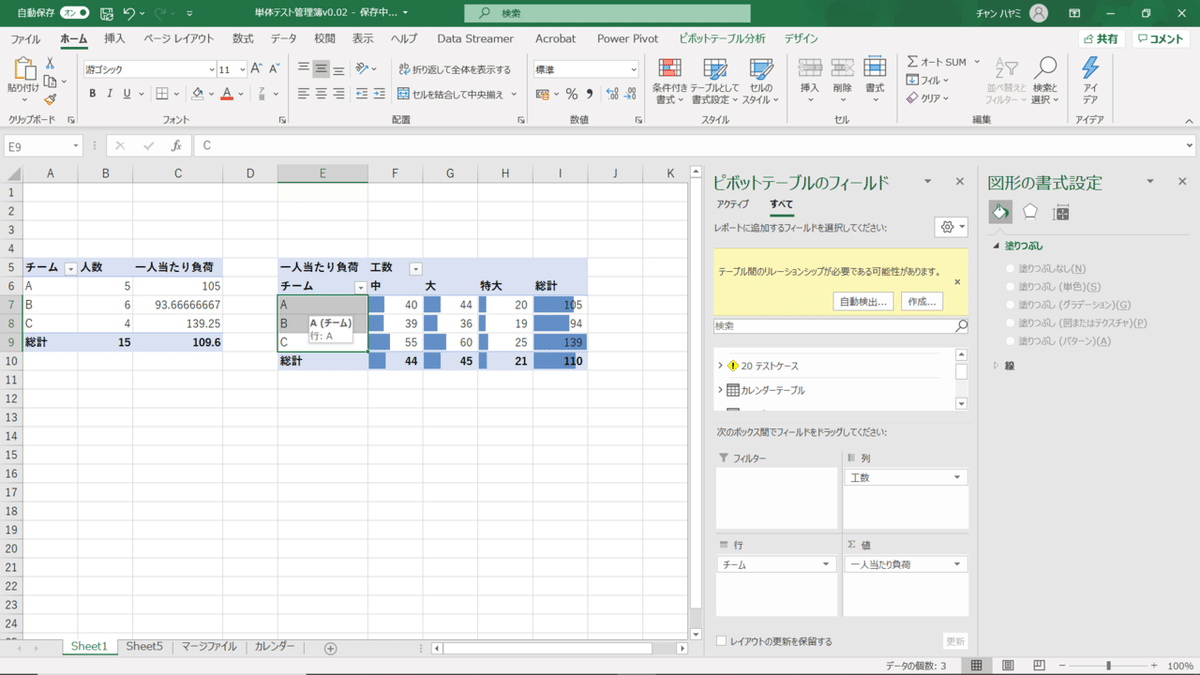The width and height of the screenshot is (1200, 675).
Task: Select Pattern fill (パターン) radio button
Action: tap(1010, 341)
